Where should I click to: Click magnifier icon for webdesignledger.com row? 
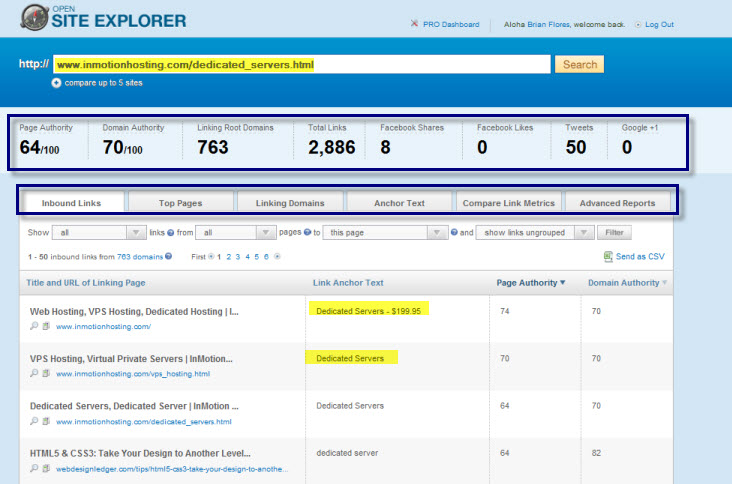pyautogui.click(x=34, y=468)
